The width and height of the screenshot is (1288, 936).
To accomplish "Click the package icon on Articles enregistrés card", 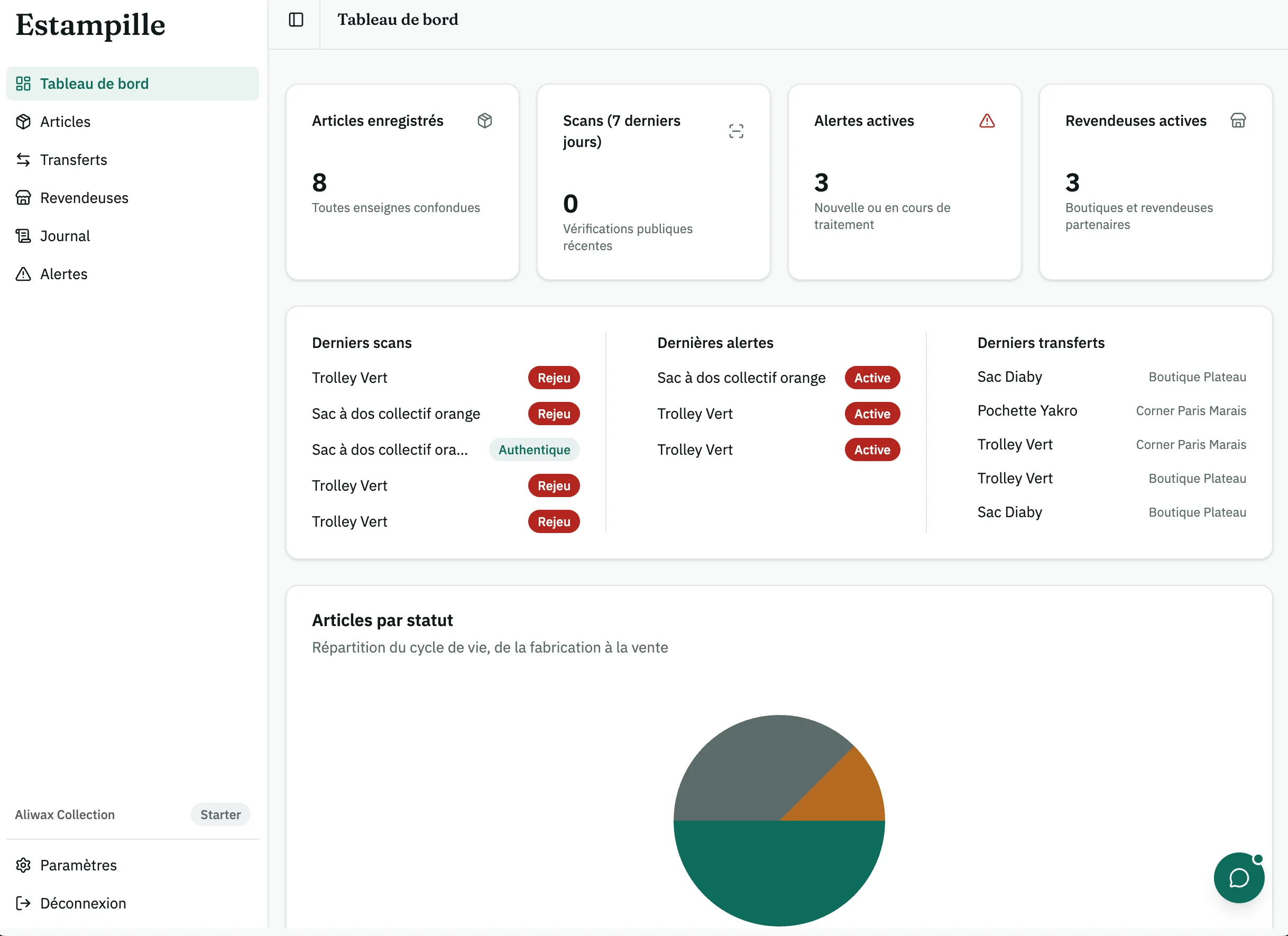I will coord(484,121).
